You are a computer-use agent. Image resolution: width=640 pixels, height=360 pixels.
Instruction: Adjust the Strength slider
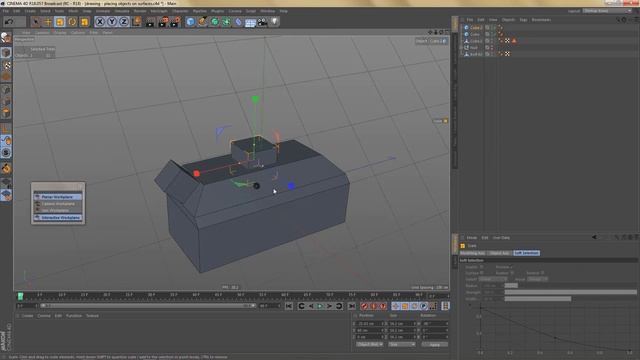point(570,292)
